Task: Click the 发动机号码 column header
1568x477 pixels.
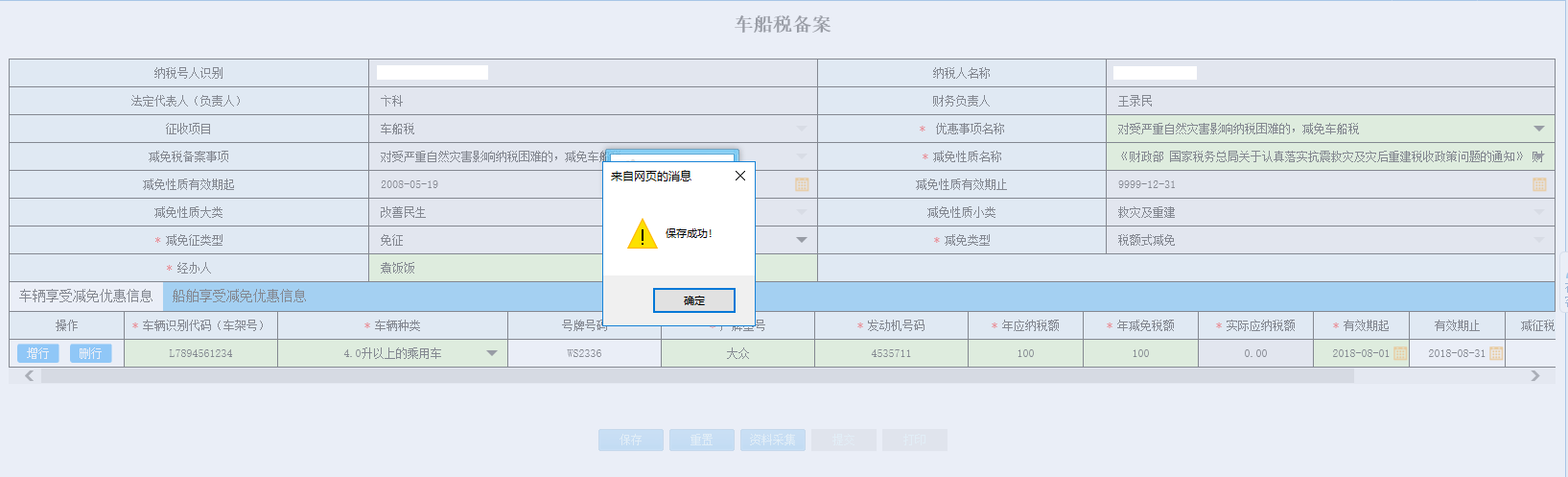Action: pos(891,325)
